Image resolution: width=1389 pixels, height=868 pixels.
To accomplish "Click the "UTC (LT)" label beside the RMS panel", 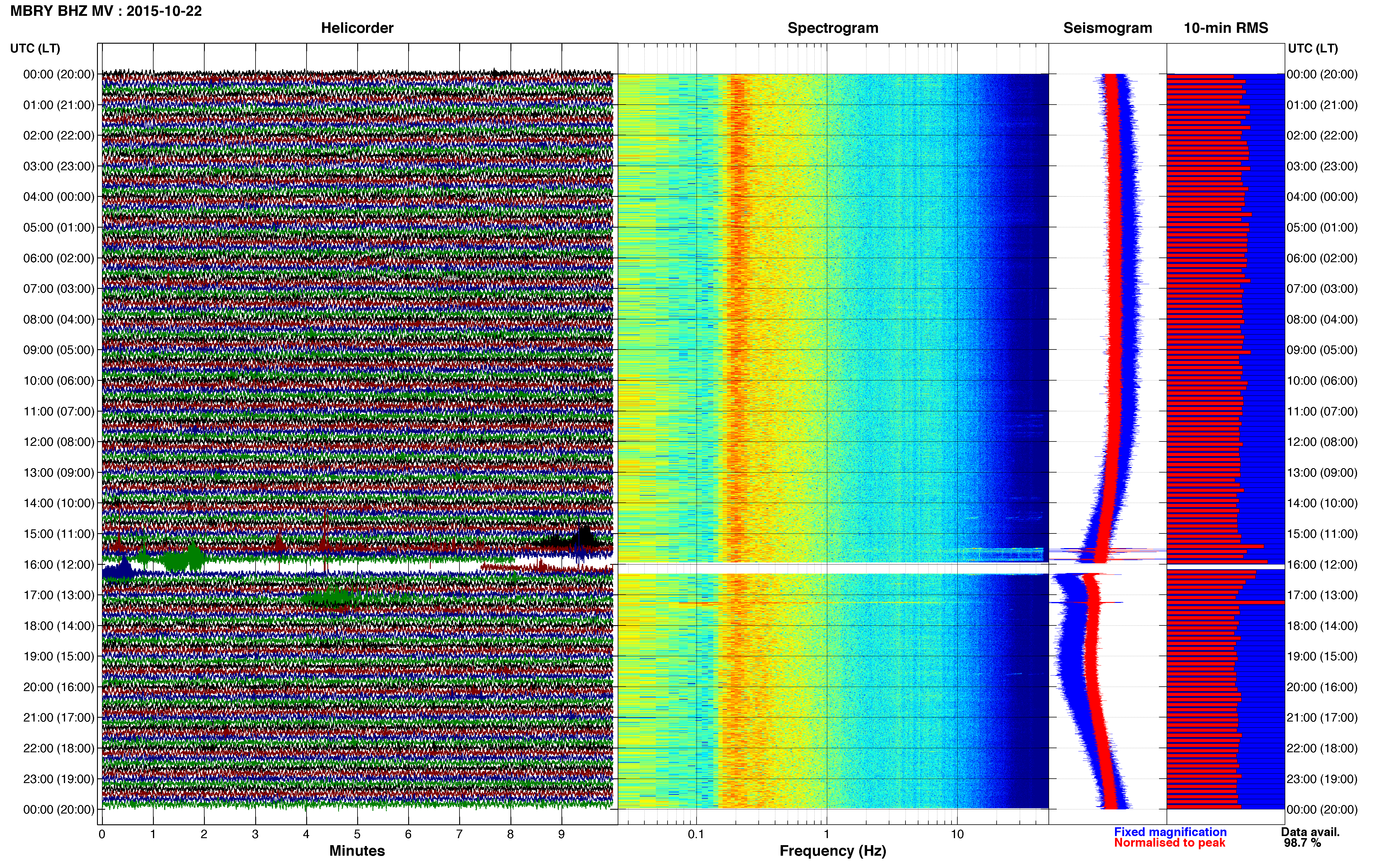I will [x=1313, y=48].
